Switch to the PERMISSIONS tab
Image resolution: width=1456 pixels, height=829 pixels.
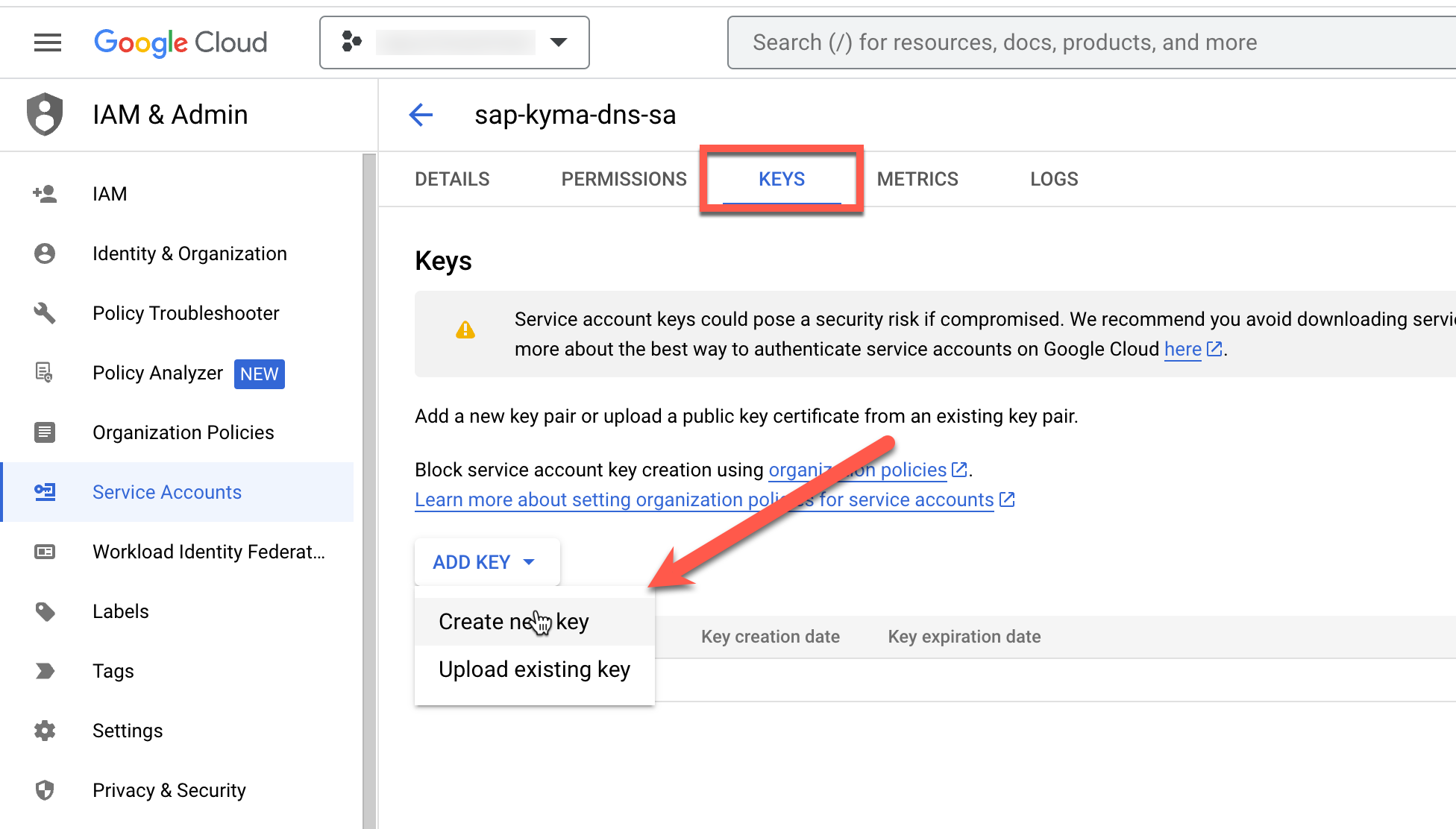coord(624,179)
